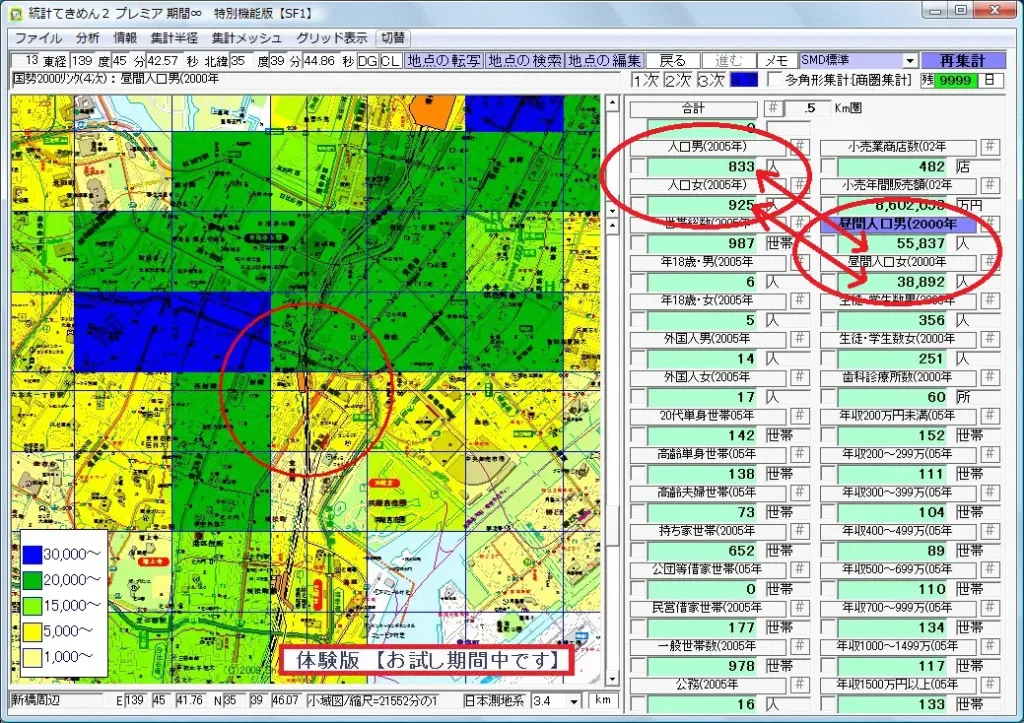Enable the 多角形集計 checkbox

pos(774,80)
